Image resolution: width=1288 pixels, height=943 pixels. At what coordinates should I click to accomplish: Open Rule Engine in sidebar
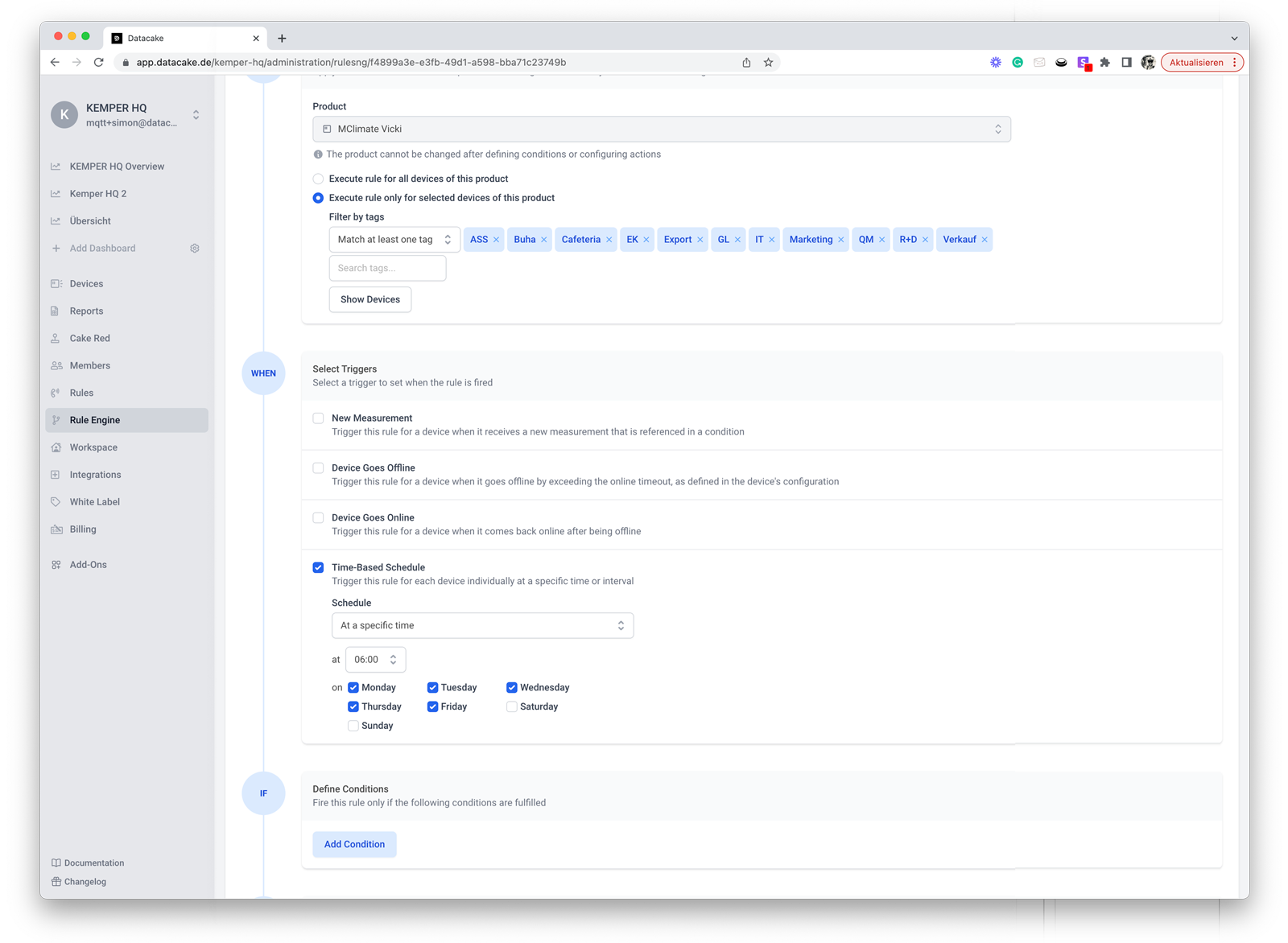(x=126, y=420)
